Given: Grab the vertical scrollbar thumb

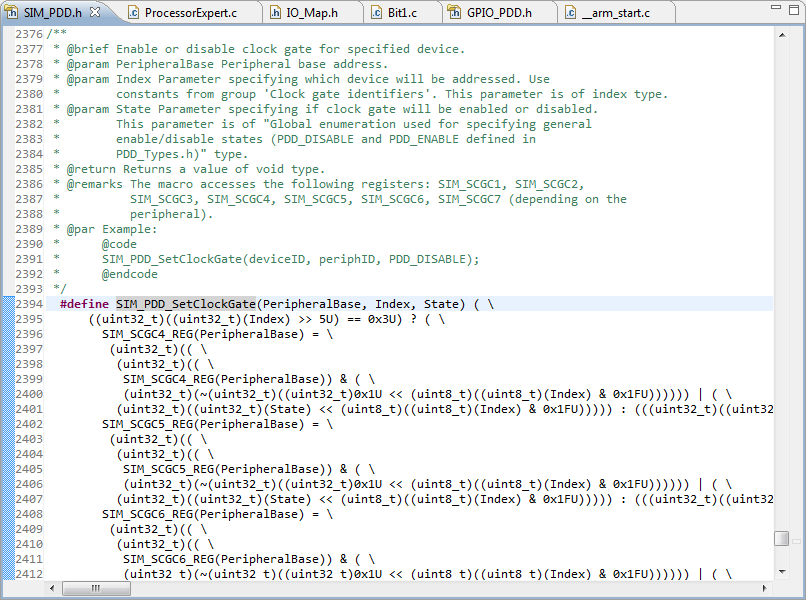Looking at the screenshot, I should coord(781,538).
